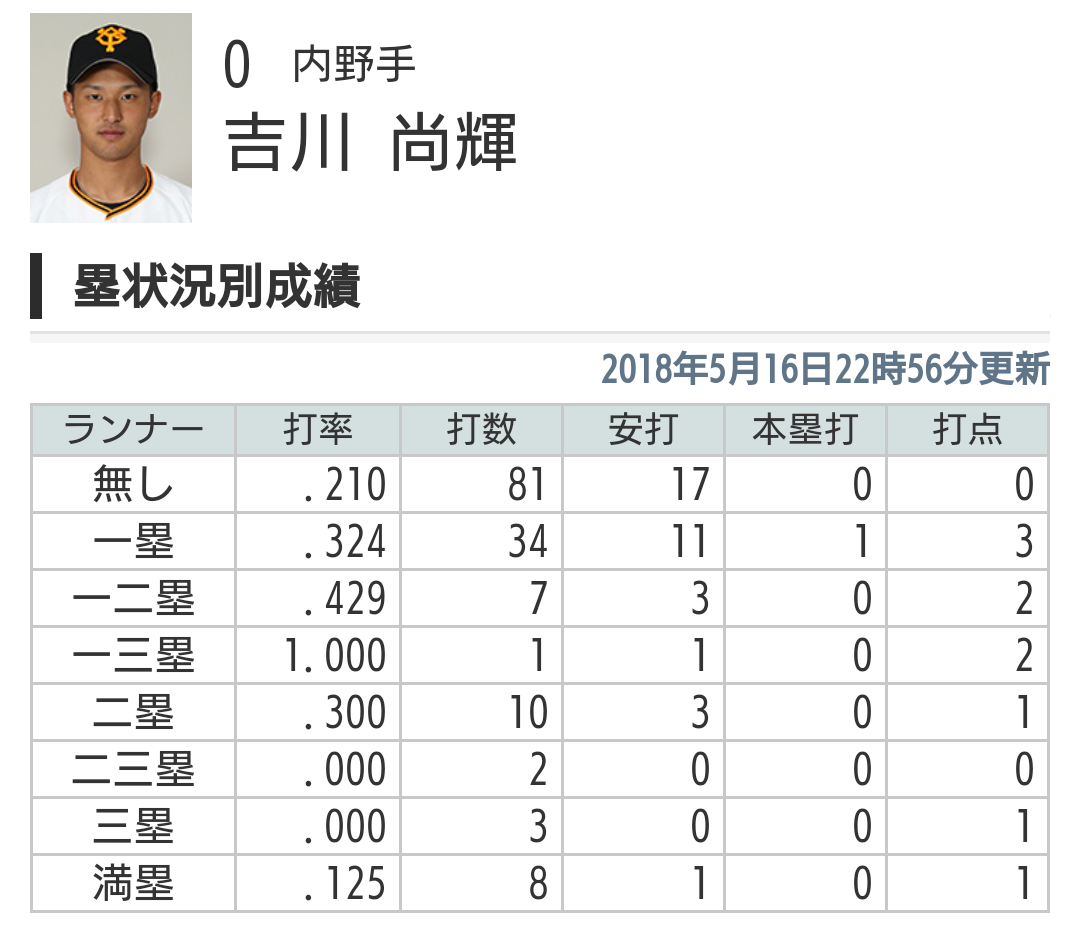
Task: Click the 打数 column header
Action: point(481,430)
